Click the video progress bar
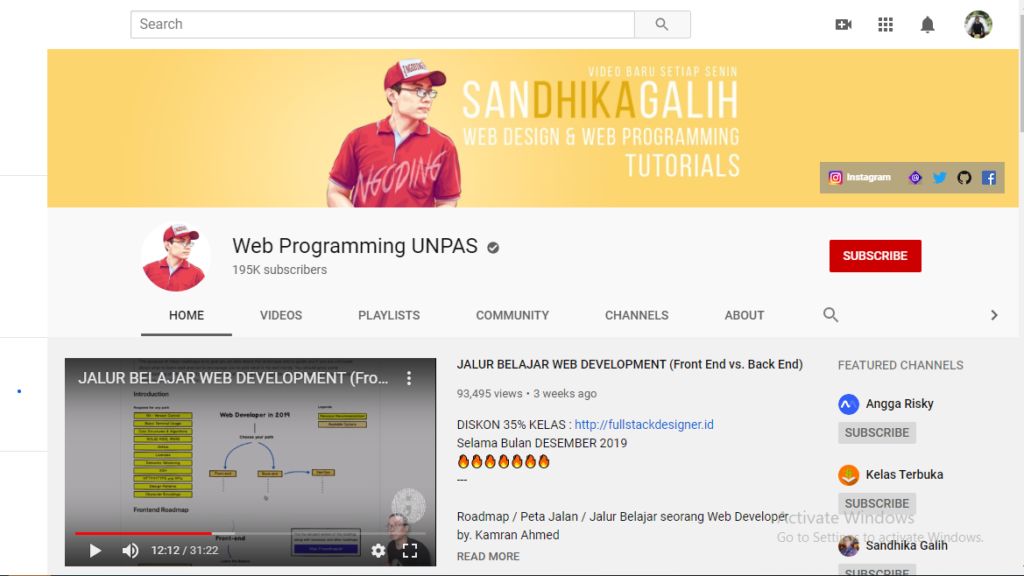Screen dimensions: 1024x576 (250, 534)
